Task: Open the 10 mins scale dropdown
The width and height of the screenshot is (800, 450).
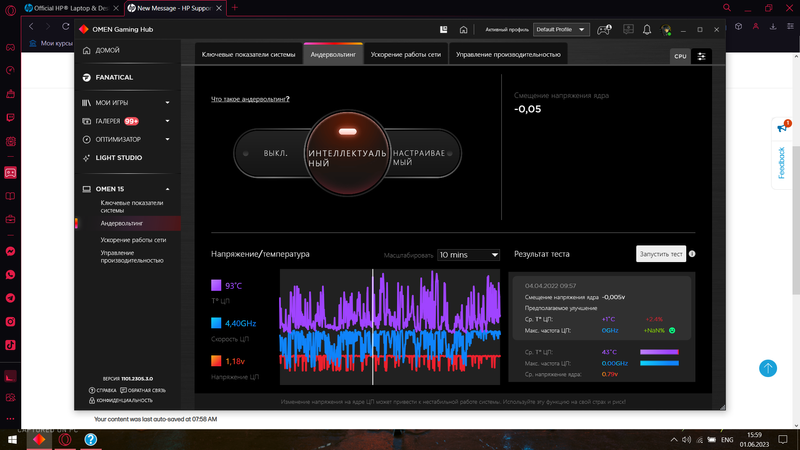Action: click(468, 255)
